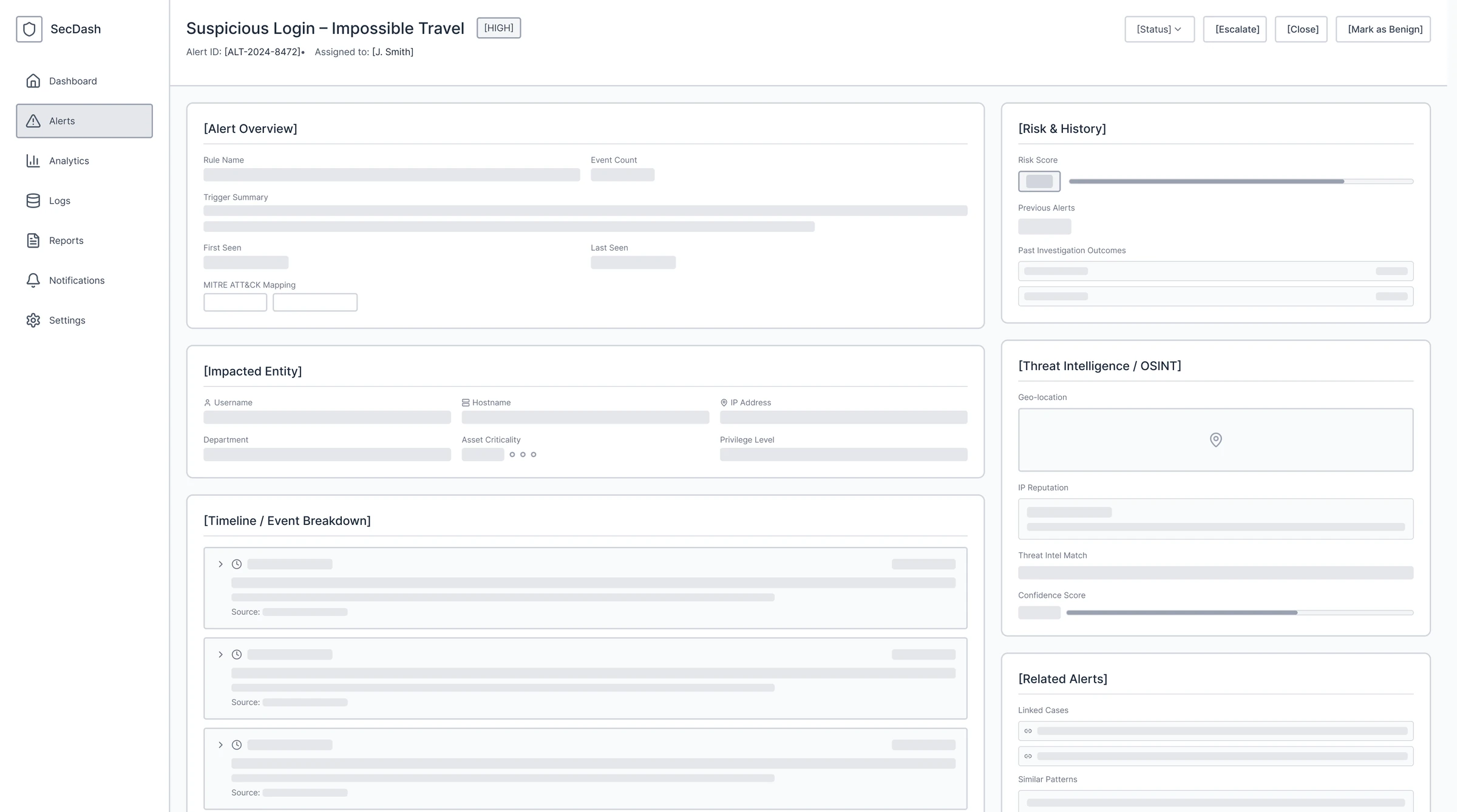Click the Geo-location map pin
The width and height of the screenshot is (1457, 812).
click(x=1215, y=439)
